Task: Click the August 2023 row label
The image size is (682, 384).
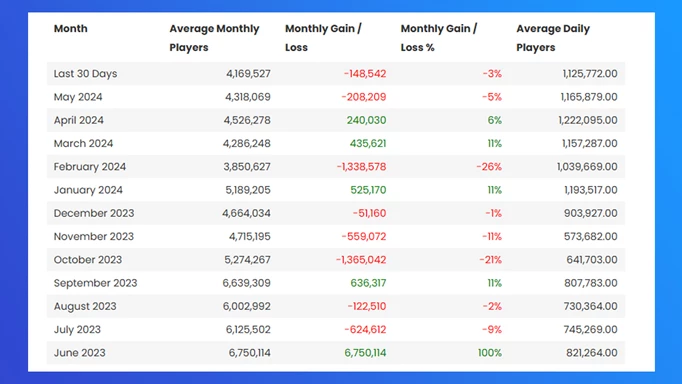Action: click(x=85, y=307)
